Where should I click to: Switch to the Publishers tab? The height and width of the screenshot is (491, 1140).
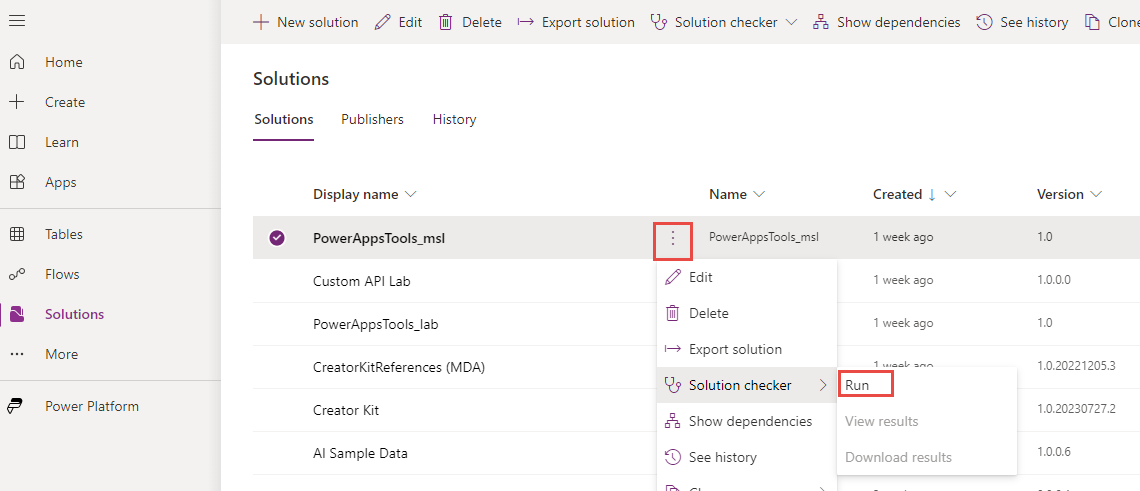coord(372,119)
